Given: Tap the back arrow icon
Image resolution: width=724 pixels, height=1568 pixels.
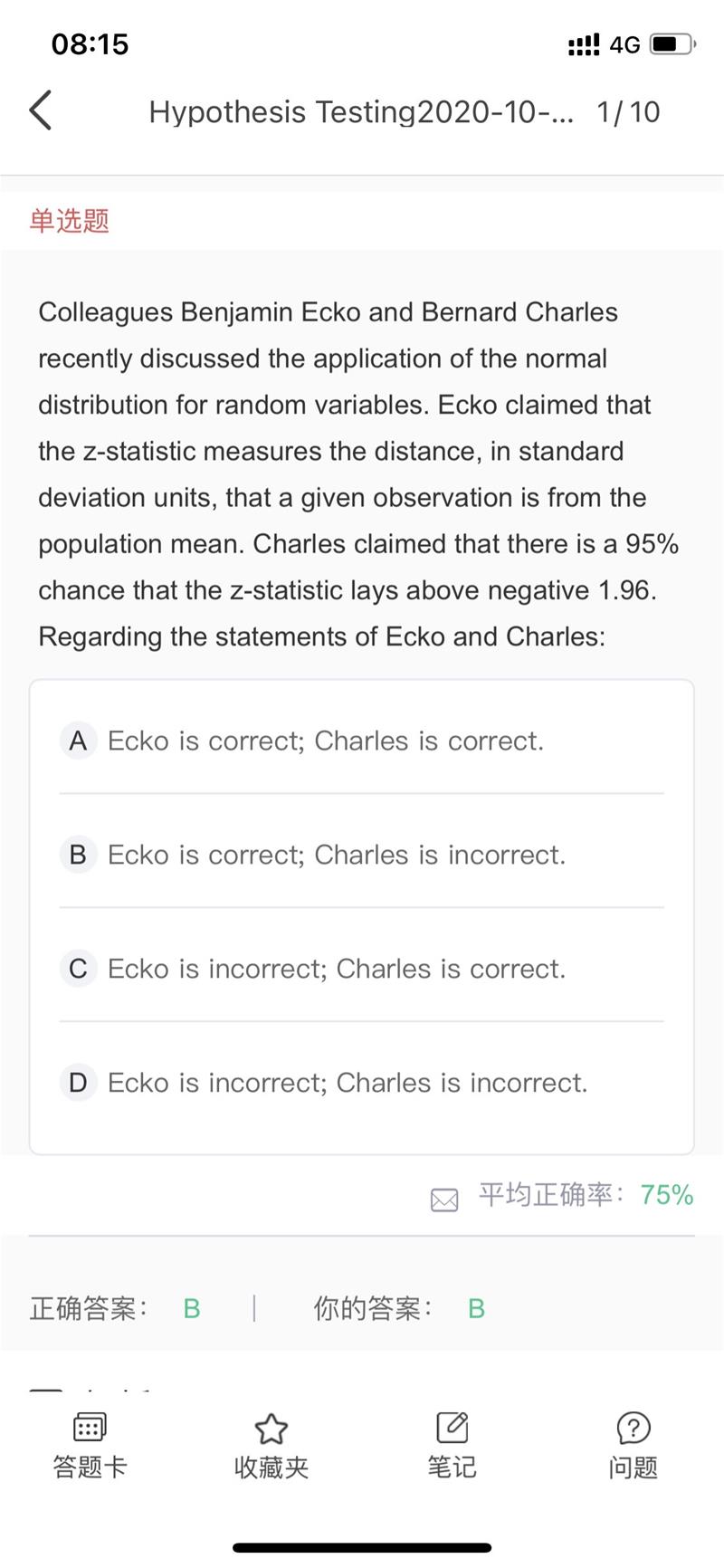Looking at the screenshot, I should [x=41, y=111].
